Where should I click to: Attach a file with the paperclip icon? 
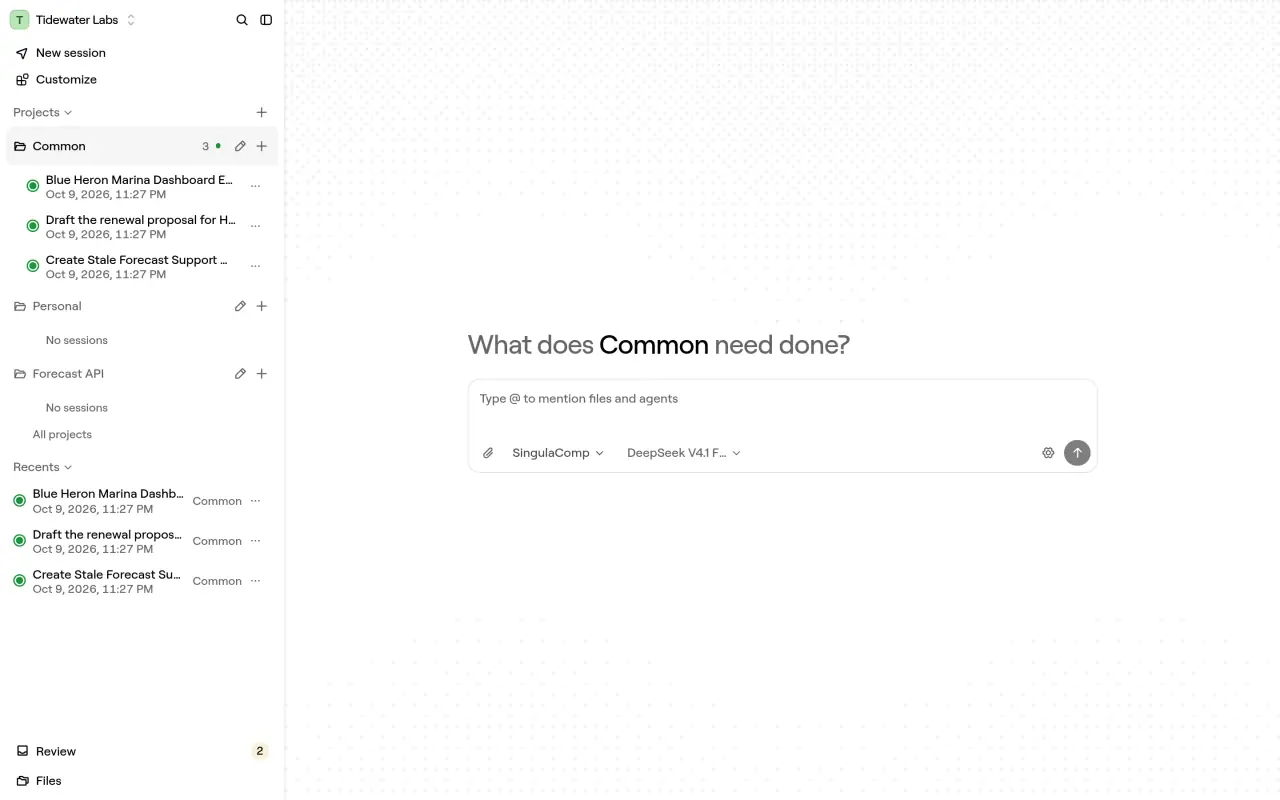488,453
